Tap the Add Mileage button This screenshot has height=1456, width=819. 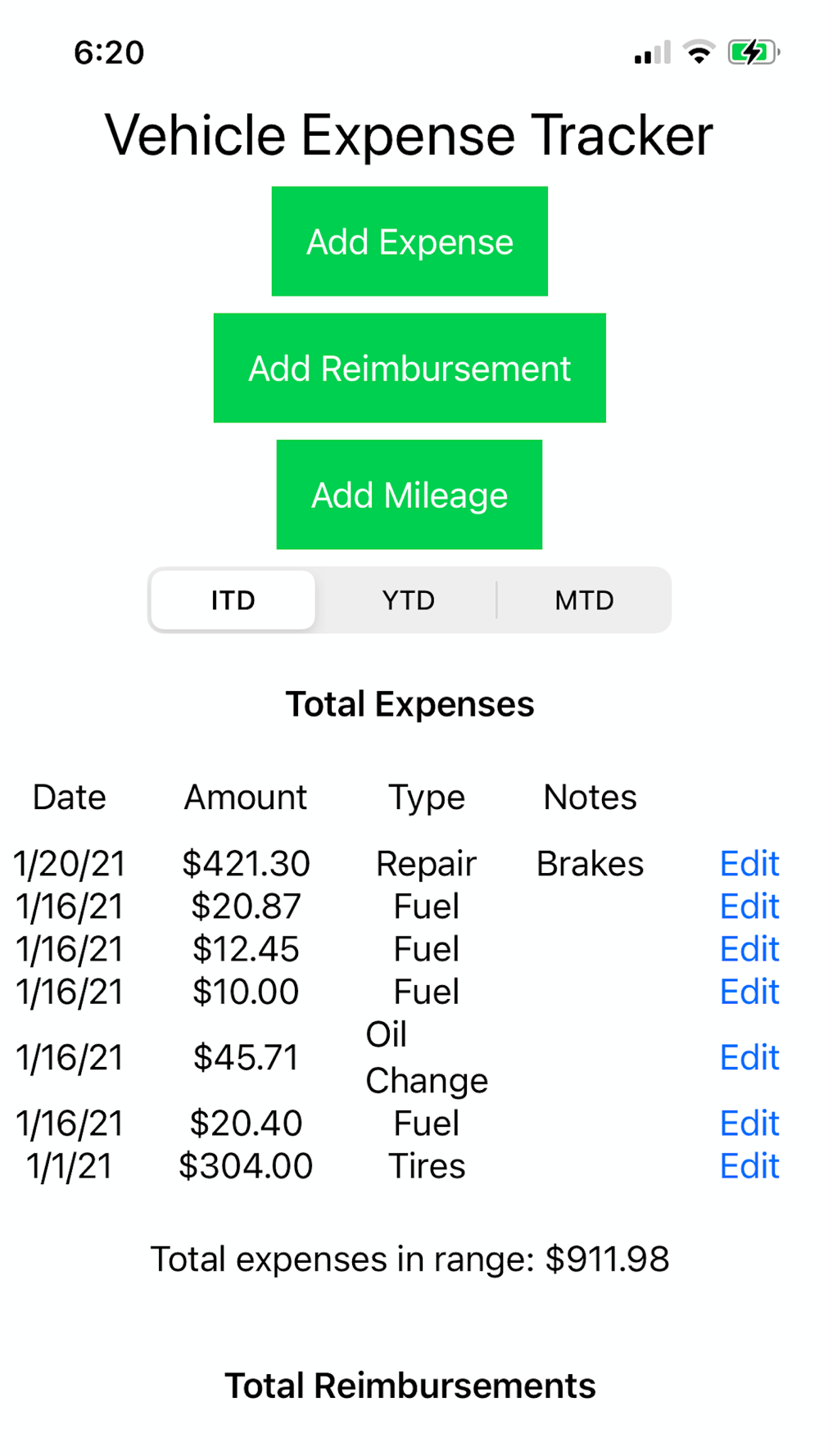[409, 495]
